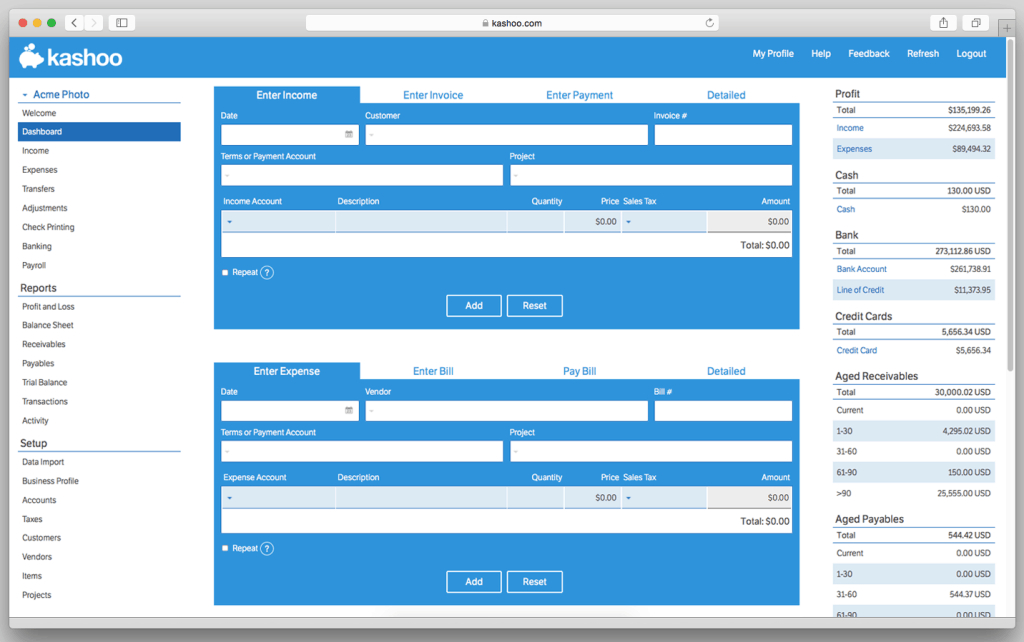Click the Kashoo logo in the header
Image resolution: width=1024 pixels, height=642 pixels.
[69, 56]
